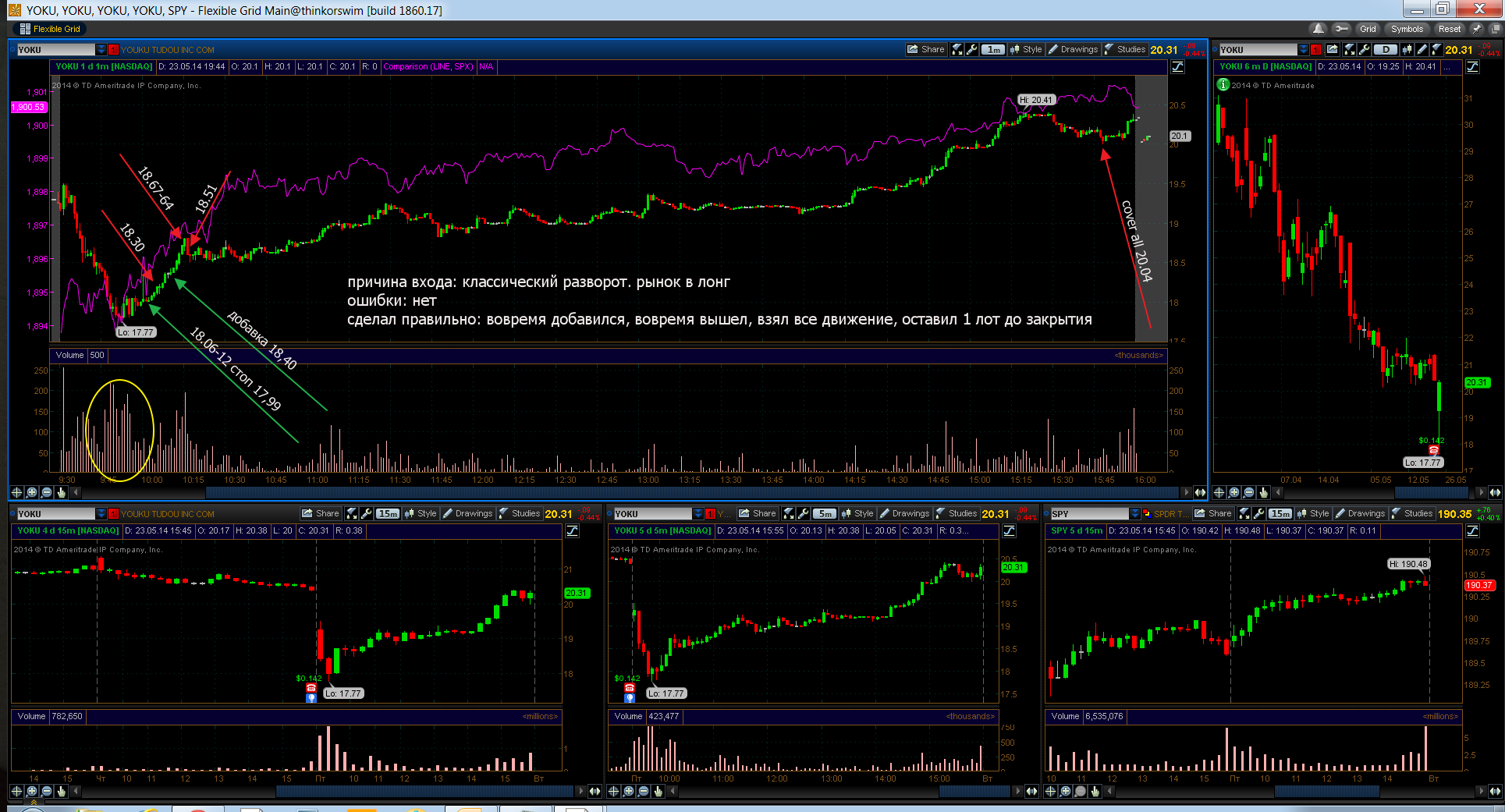Open Style menu on the SPY chart
Image resolution: width=1505 pixels, height=812 pixels.
[x=1313, y=513]
